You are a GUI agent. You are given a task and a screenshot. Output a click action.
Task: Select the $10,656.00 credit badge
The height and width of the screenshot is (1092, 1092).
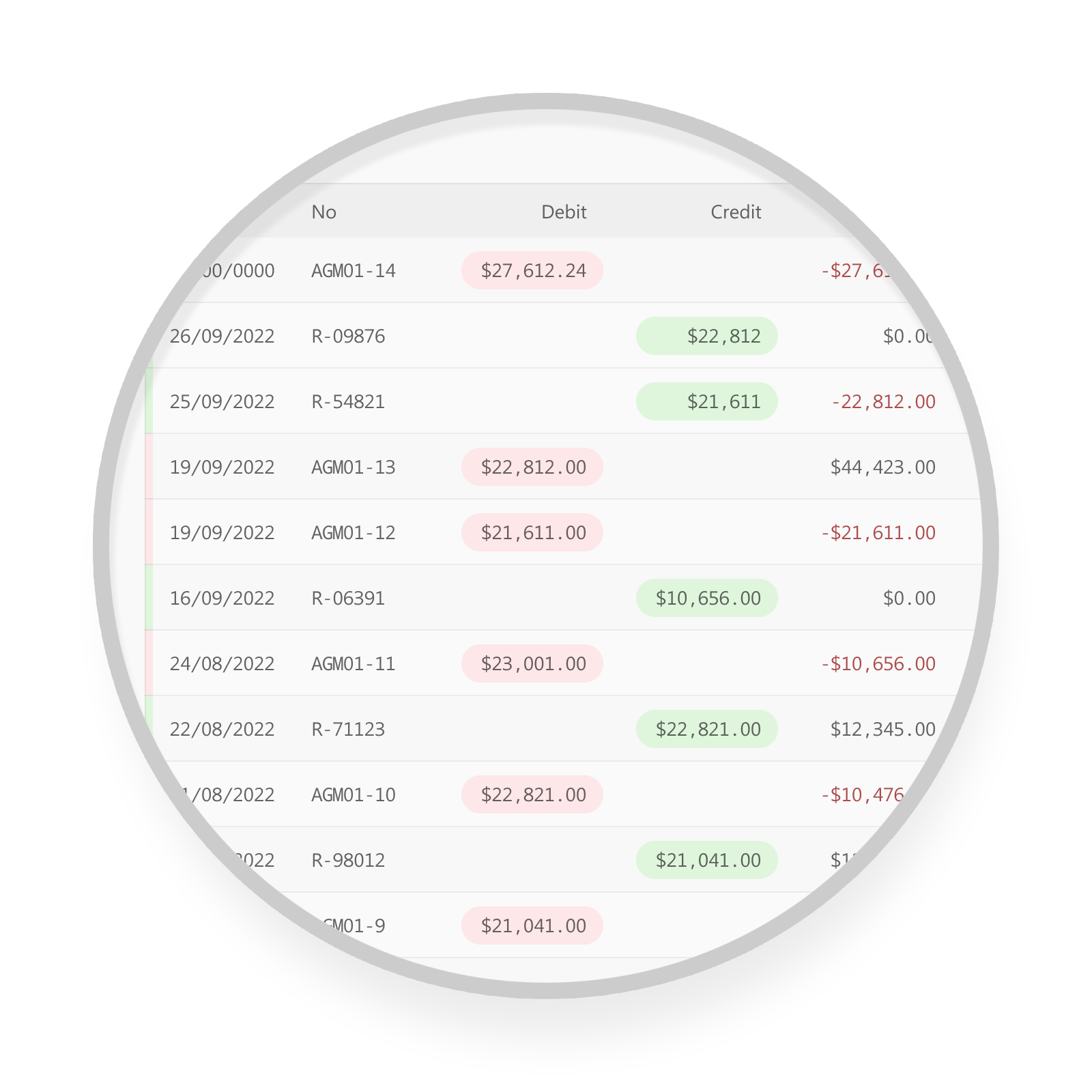707,599
